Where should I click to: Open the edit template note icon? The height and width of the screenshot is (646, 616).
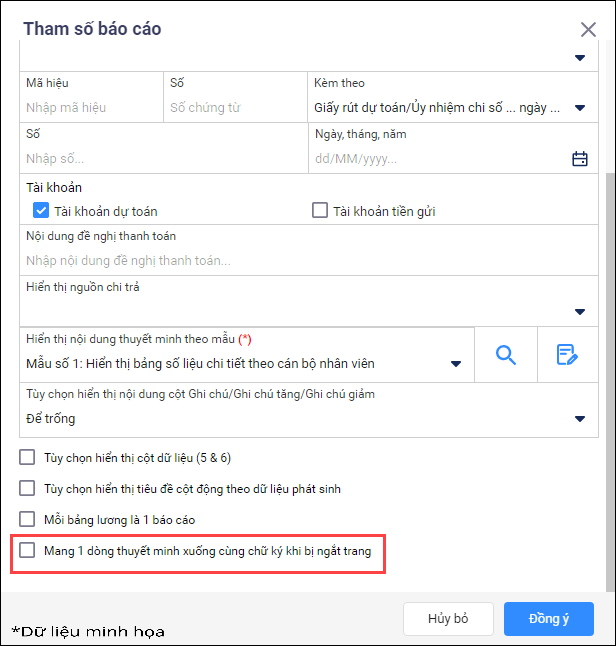[567, 355]
